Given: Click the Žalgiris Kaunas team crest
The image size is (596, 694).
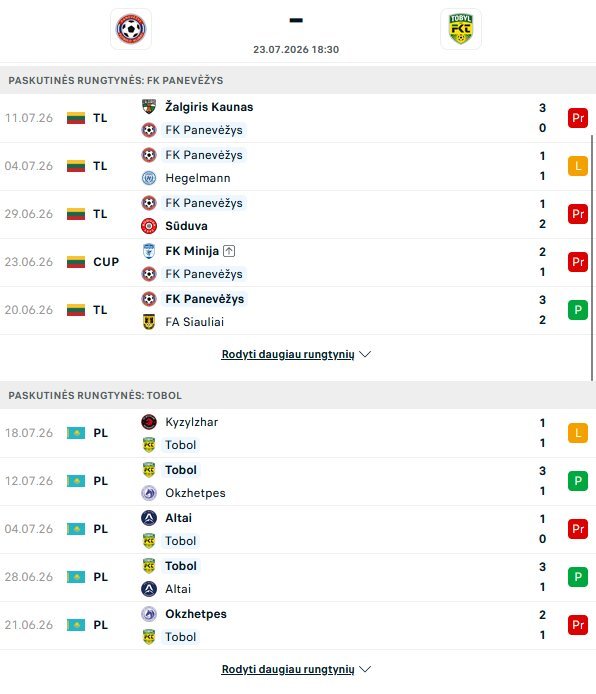Looking at the screenshot, I should coord(149,107).
